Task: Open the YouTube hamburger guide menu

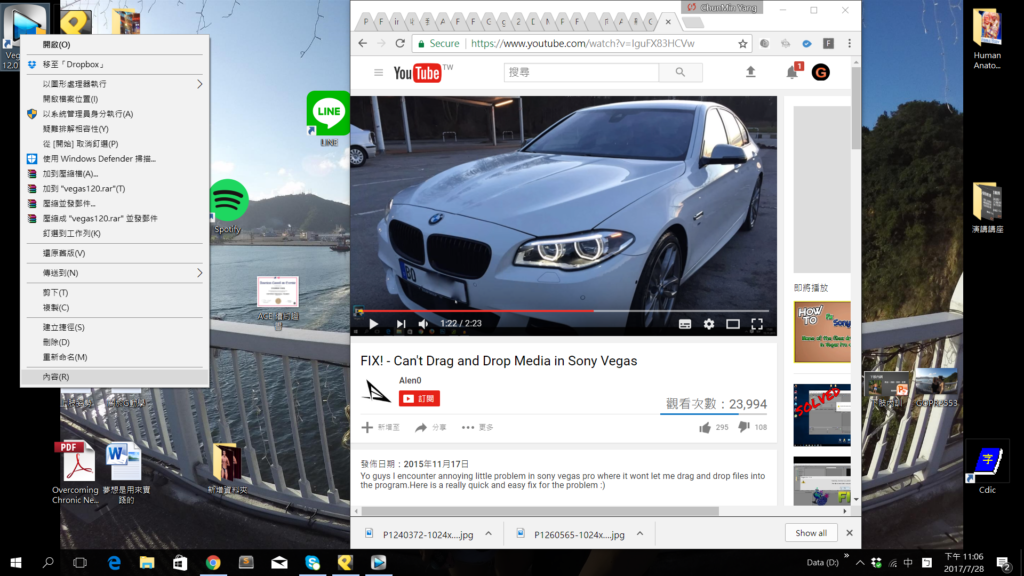Action: click(x=378, y=72)
